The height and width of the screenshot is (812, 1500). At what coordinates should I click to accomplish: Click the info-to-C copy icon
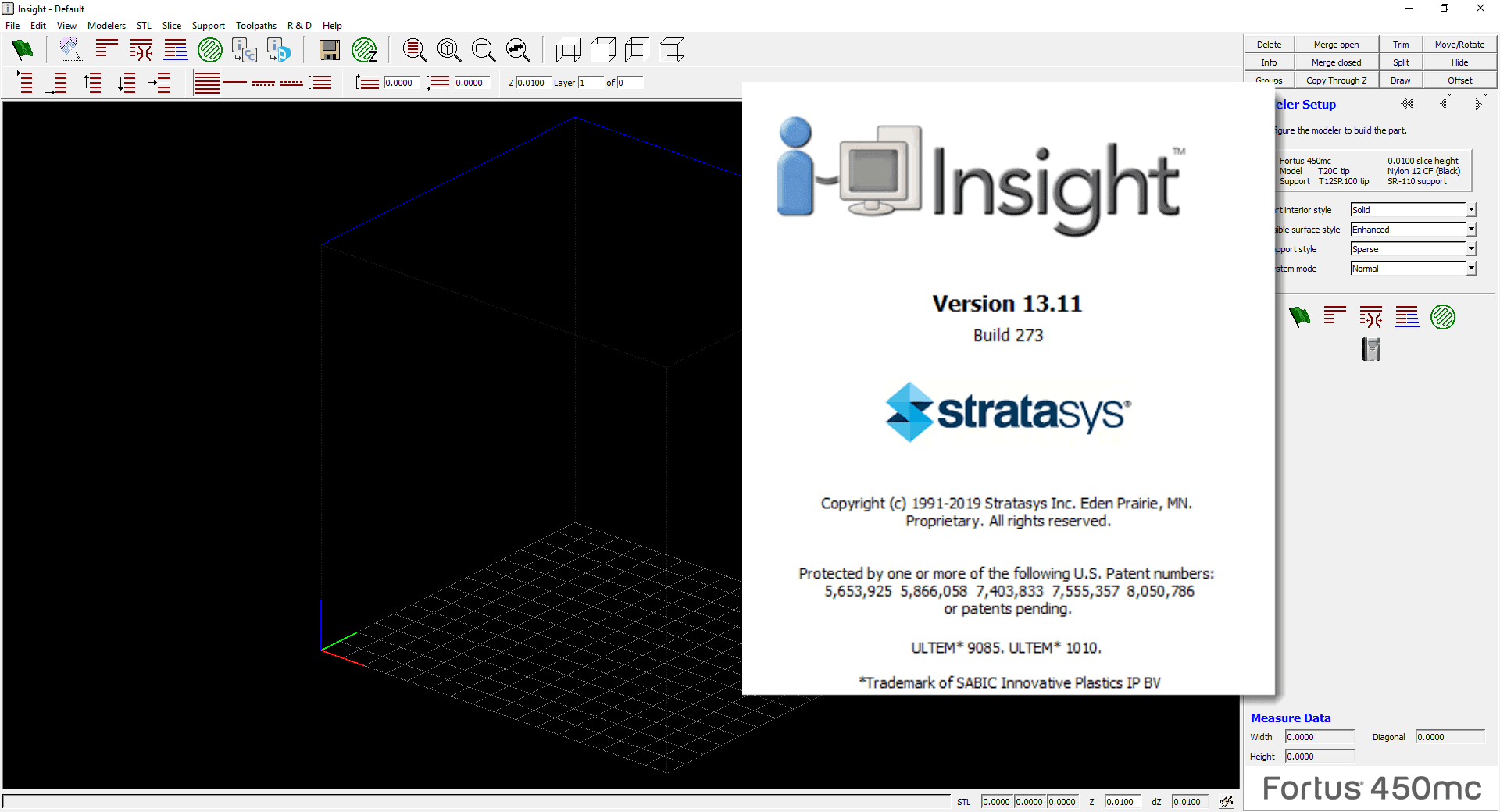[x=245, y=50]
